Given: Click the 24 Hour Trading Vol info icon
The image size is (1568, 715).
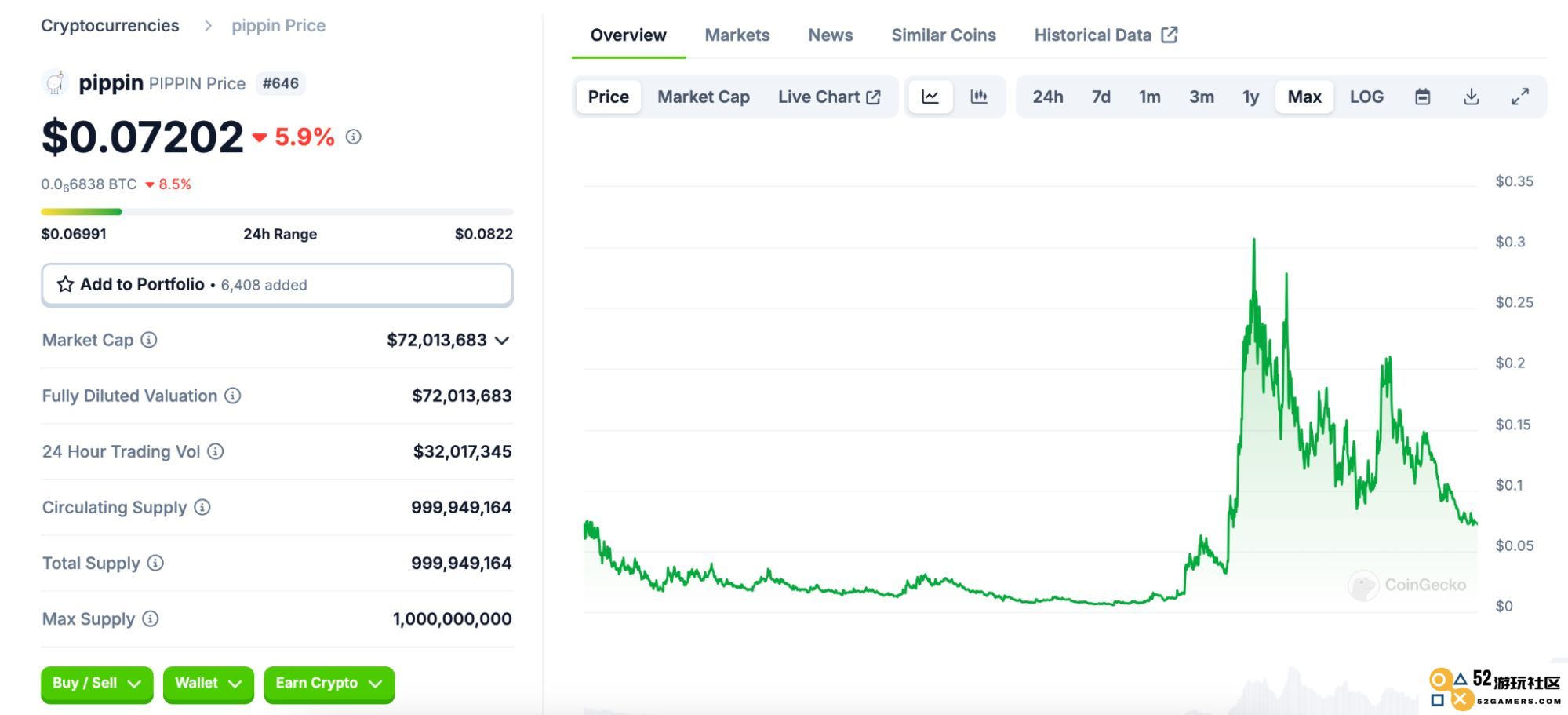Looking at the screenshot, I should [216, 451].
